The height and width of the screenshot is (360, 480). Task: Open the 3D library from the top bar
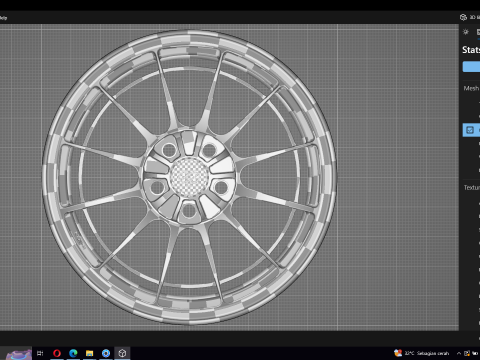(x=469, y=17)
